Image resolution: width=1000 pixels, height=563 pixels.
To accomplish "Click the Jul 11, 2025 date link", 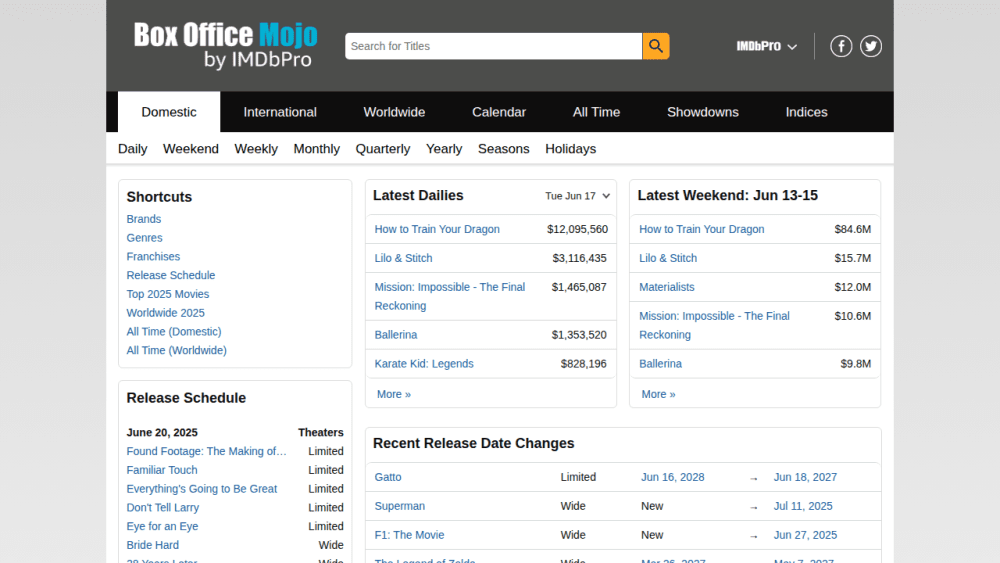I will pyautogui.click(x=803, y=506).
